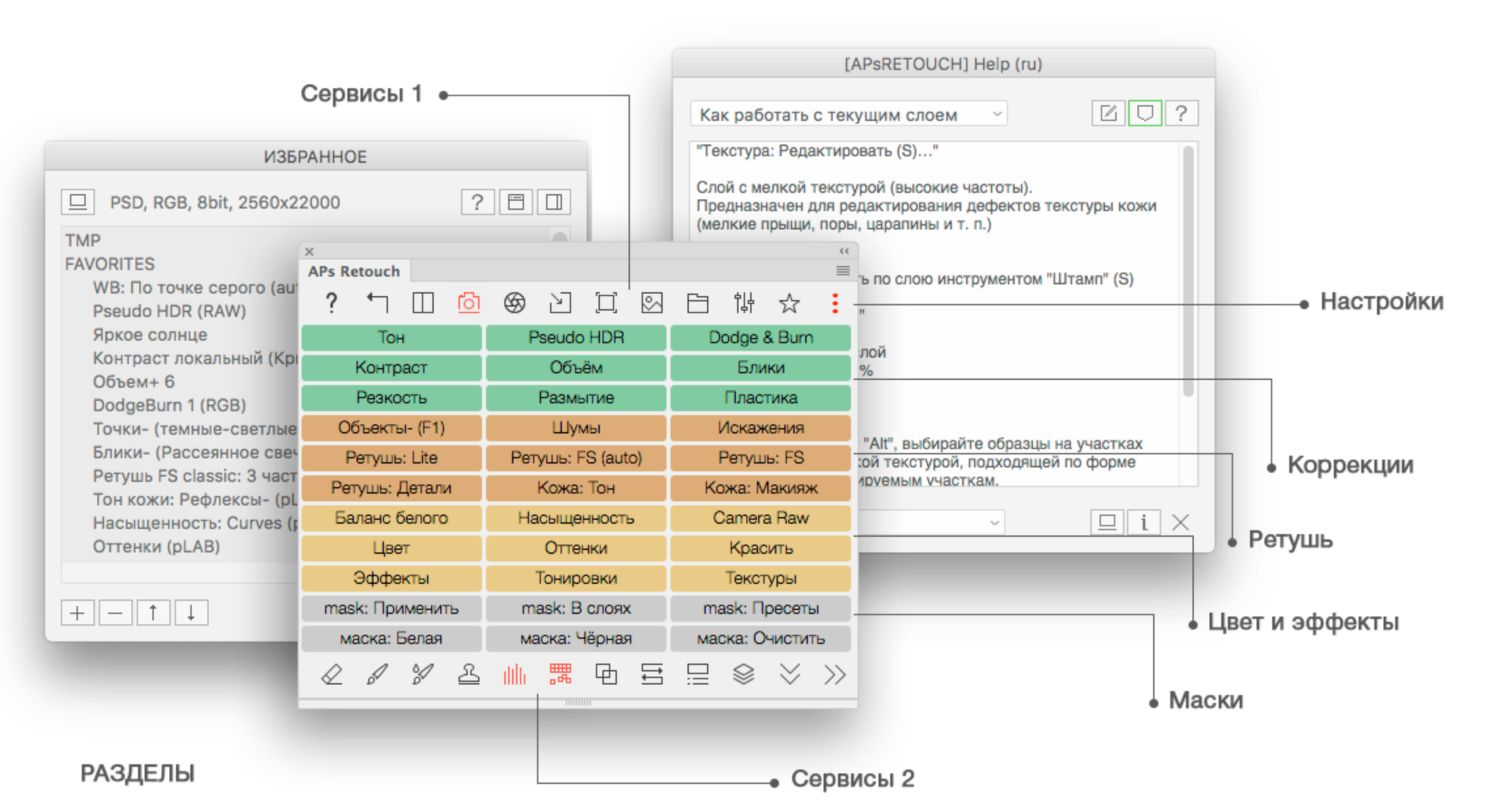1494x812 pixels.
Task: Expand the double-chevron more tools arrow
Action: pos(835,674)
